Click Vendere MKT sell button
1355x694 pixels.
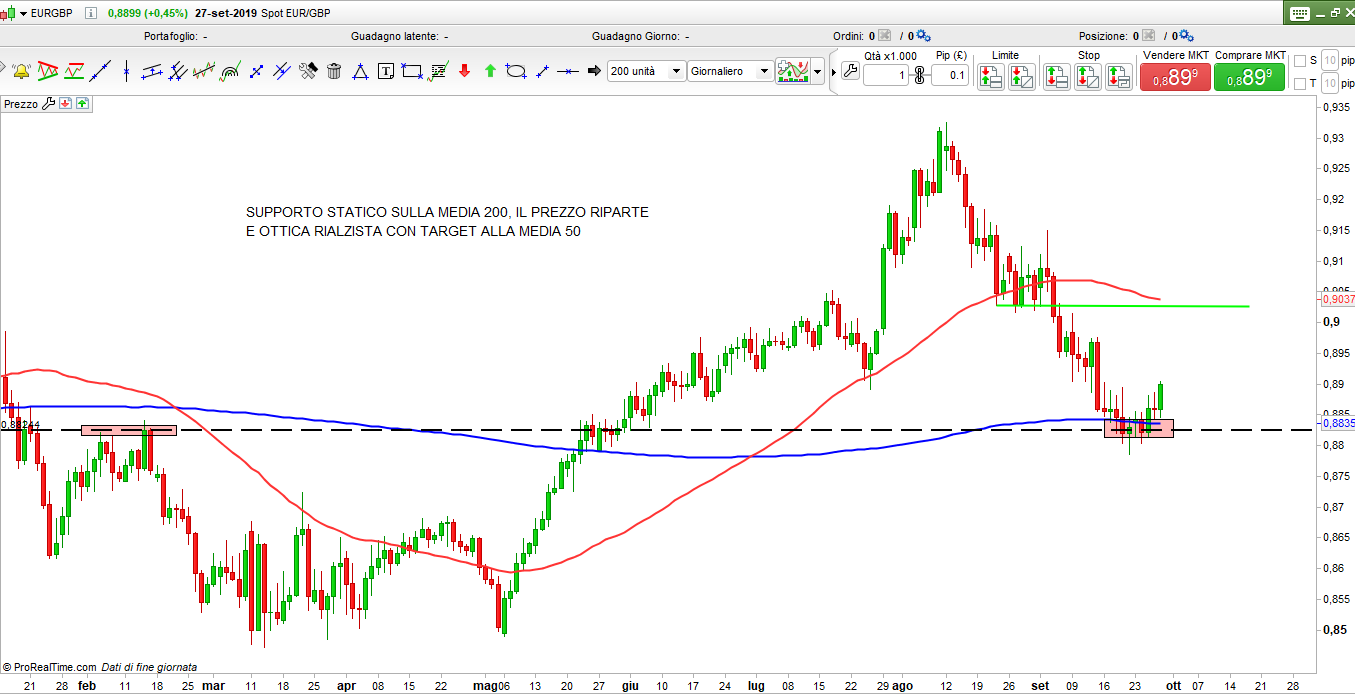(x=1175, y=77)
